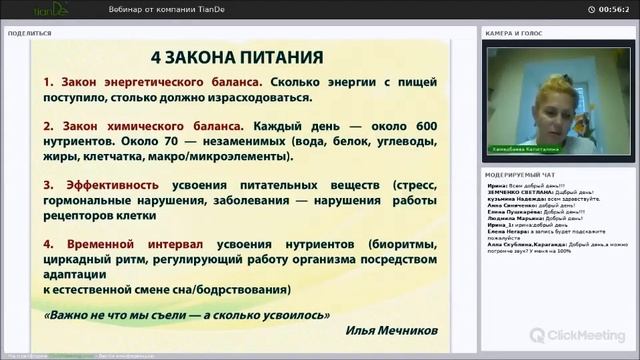Click Алла Скублина's message about louder sound

point(558,248)
